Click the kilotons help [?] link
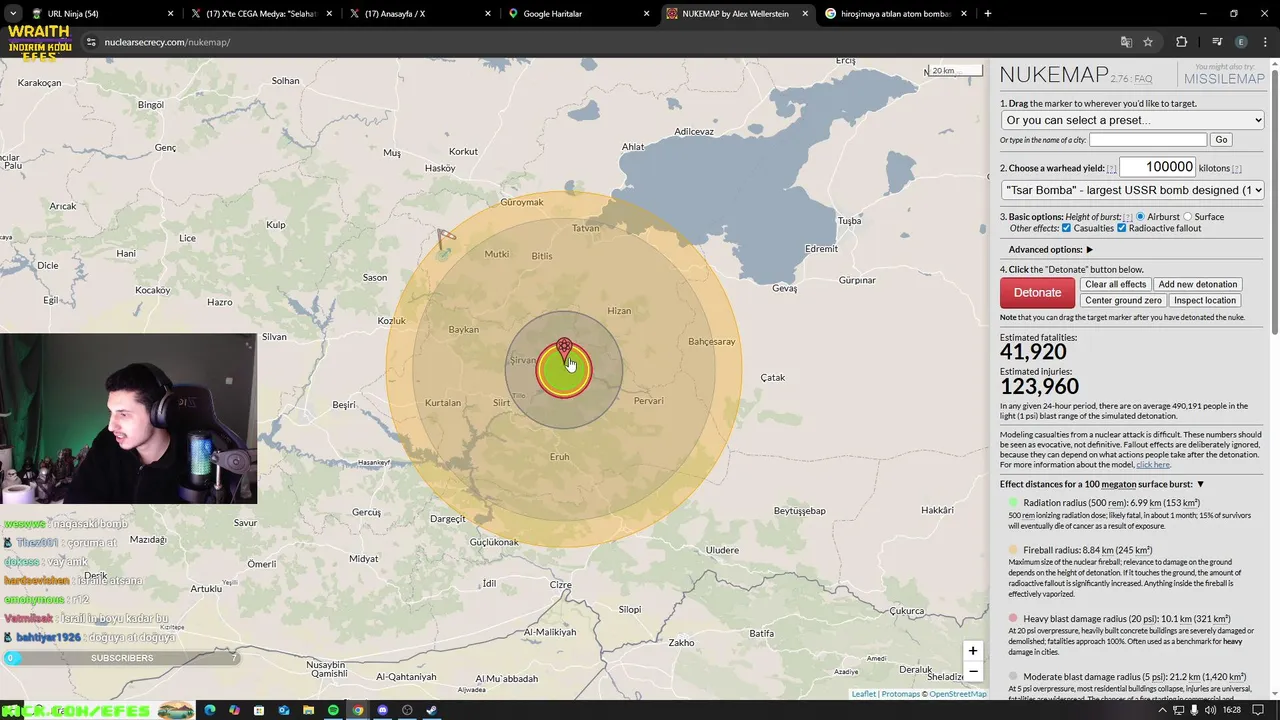This screenshot has width=1280, height=720. pos(1237,169)
